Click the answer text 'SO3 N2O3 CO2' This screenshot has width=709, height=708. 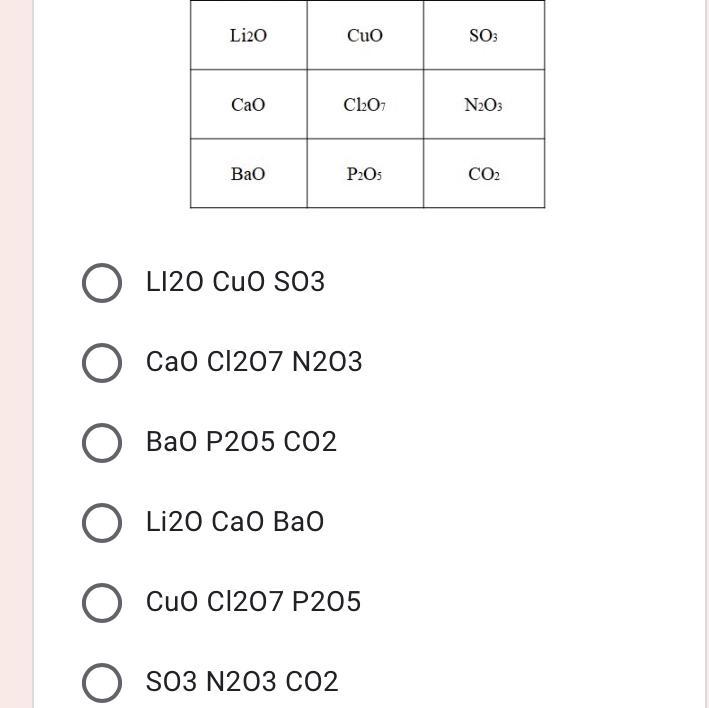click(x=242, y=682)
